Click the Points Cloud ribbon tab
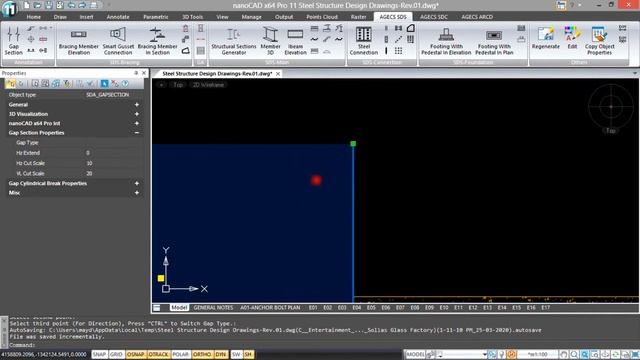The image size is (640, 360). coord(322,17)
